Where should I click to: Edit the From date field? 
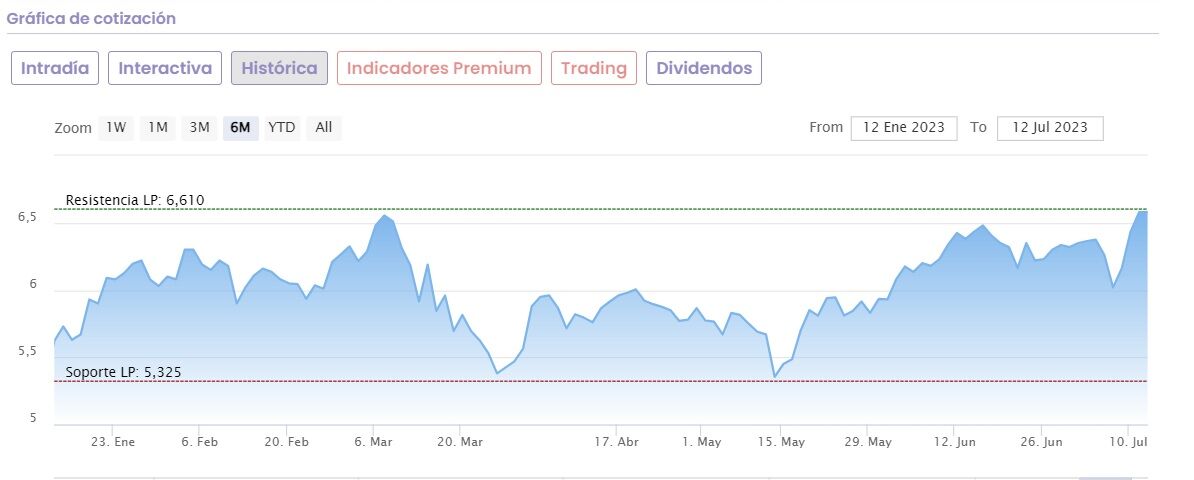pyautogui.click(x=904, y=128)
